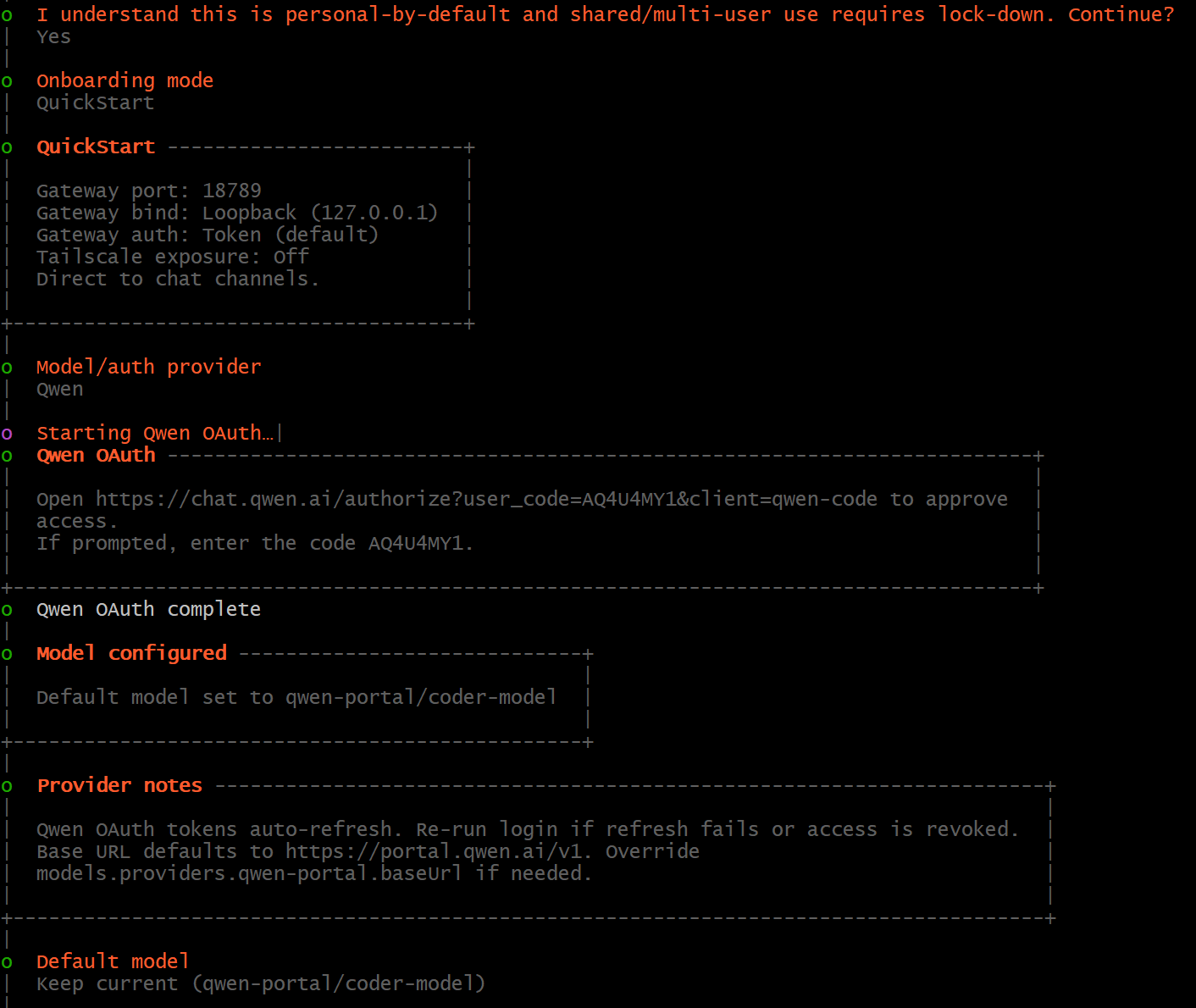Click the code AQ4U4MY1 in the prompt line
Viewport: 1196px width, 1008px height.
[x=416, y=544]
